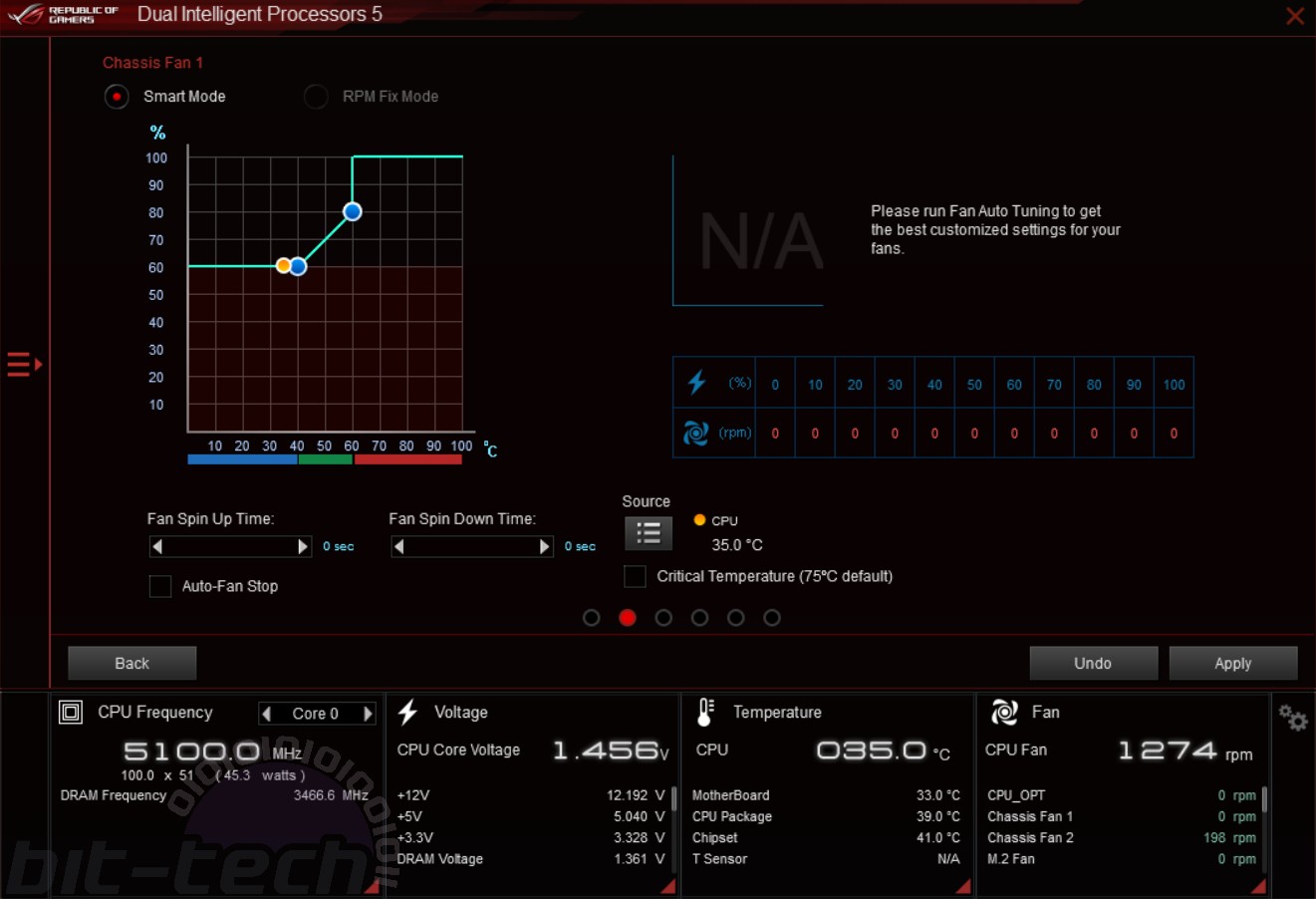Screen dimensions: 1316x899
Task: Select the active second fan page dot
Action: [628, 618]
